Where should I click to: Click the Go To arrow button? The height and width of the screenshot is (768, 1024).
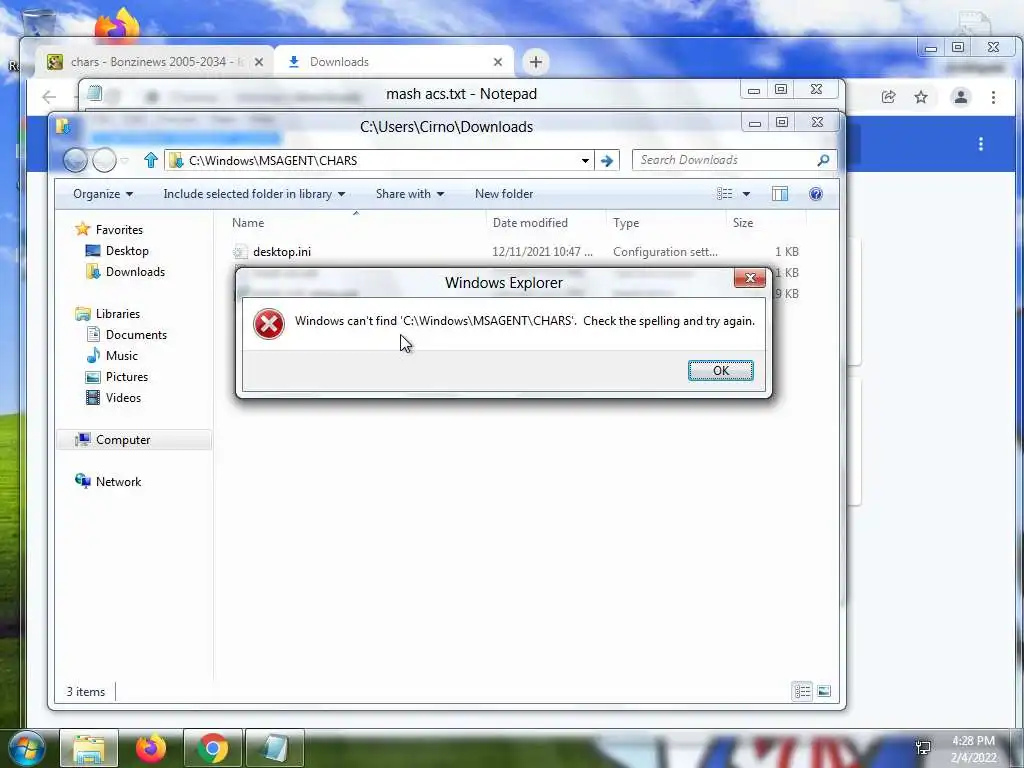[x=607, y=161]
